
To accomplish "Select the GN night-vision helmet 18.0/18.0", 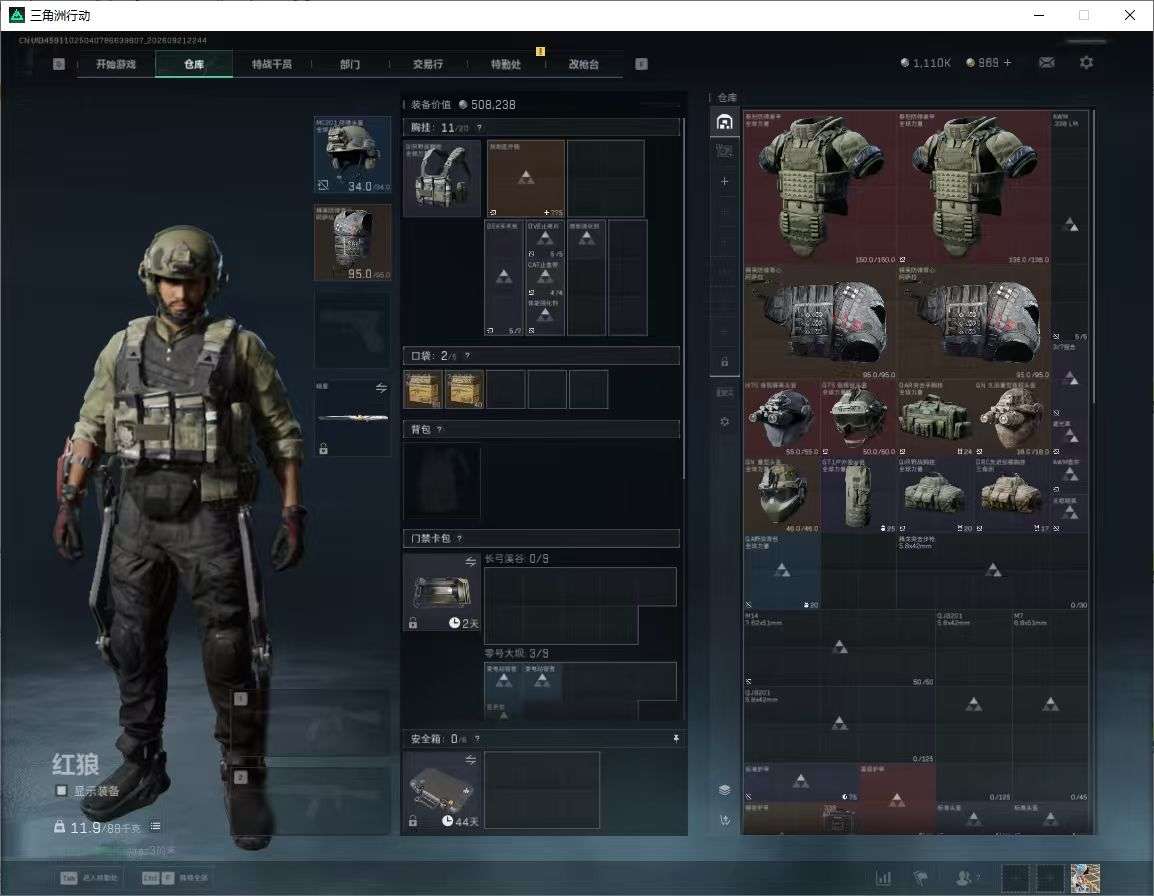I will coord(1012,418).
